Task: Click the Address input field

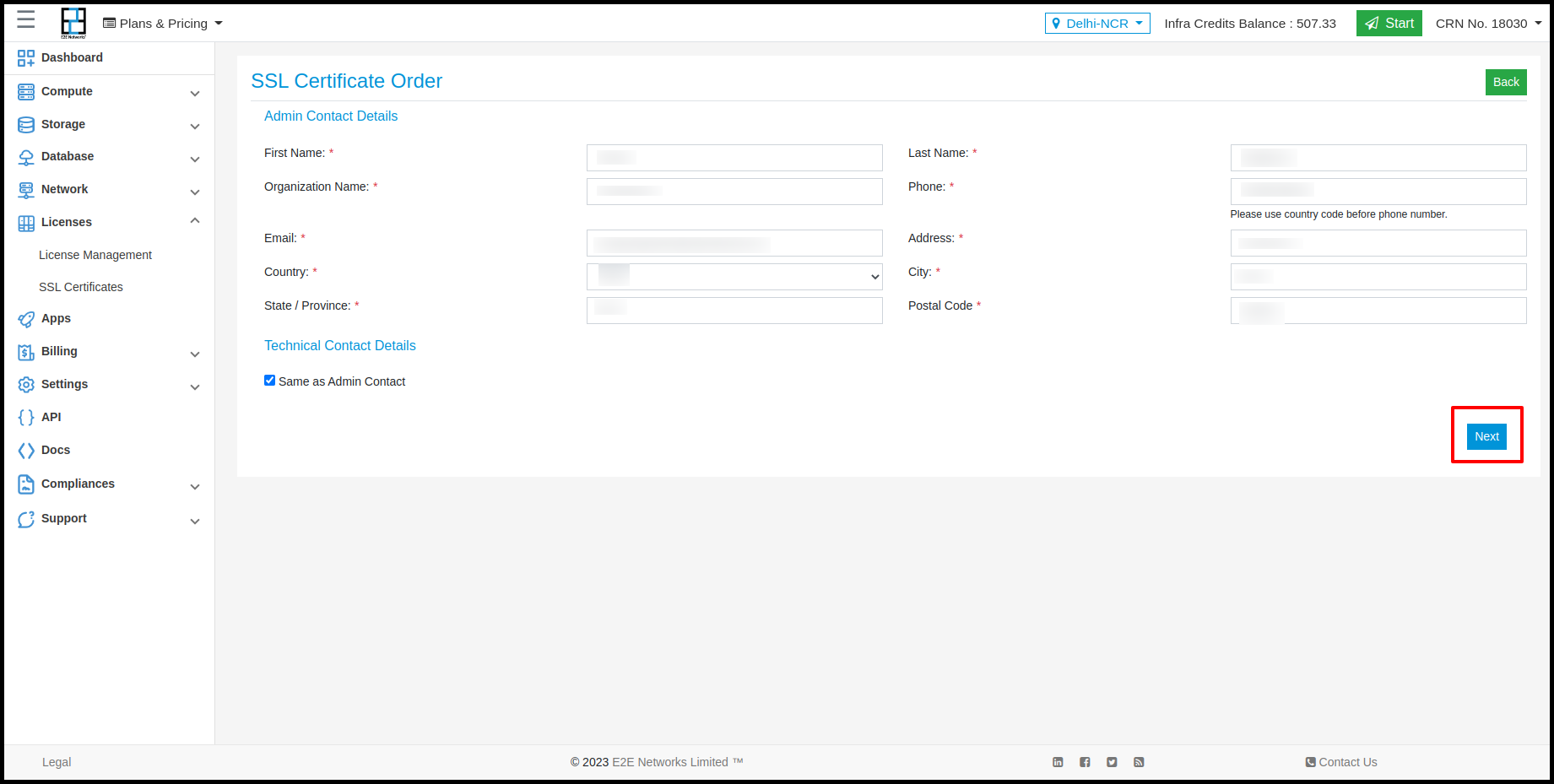Action: 1378,243
